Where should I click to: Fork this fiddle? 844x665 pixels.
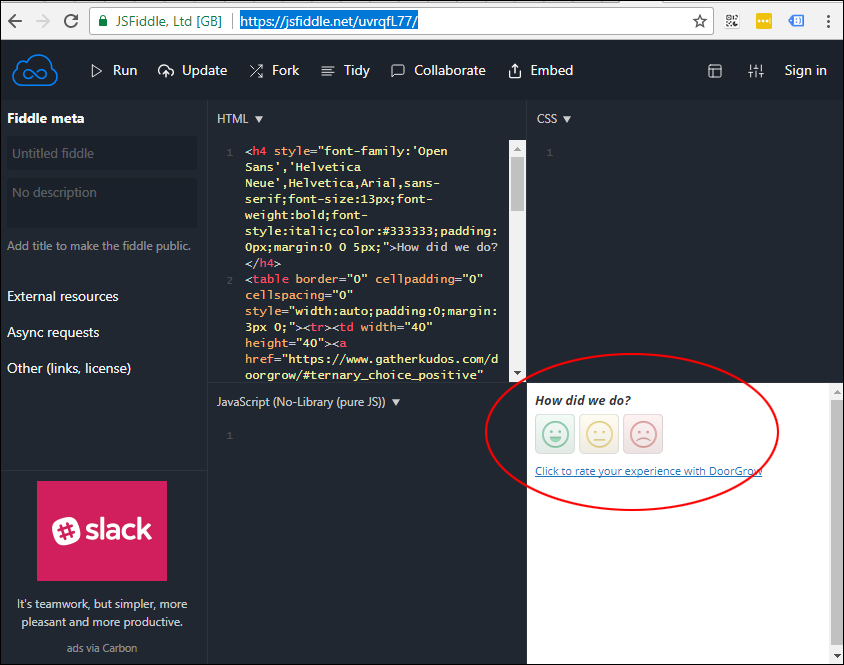(x=274, y=71)
